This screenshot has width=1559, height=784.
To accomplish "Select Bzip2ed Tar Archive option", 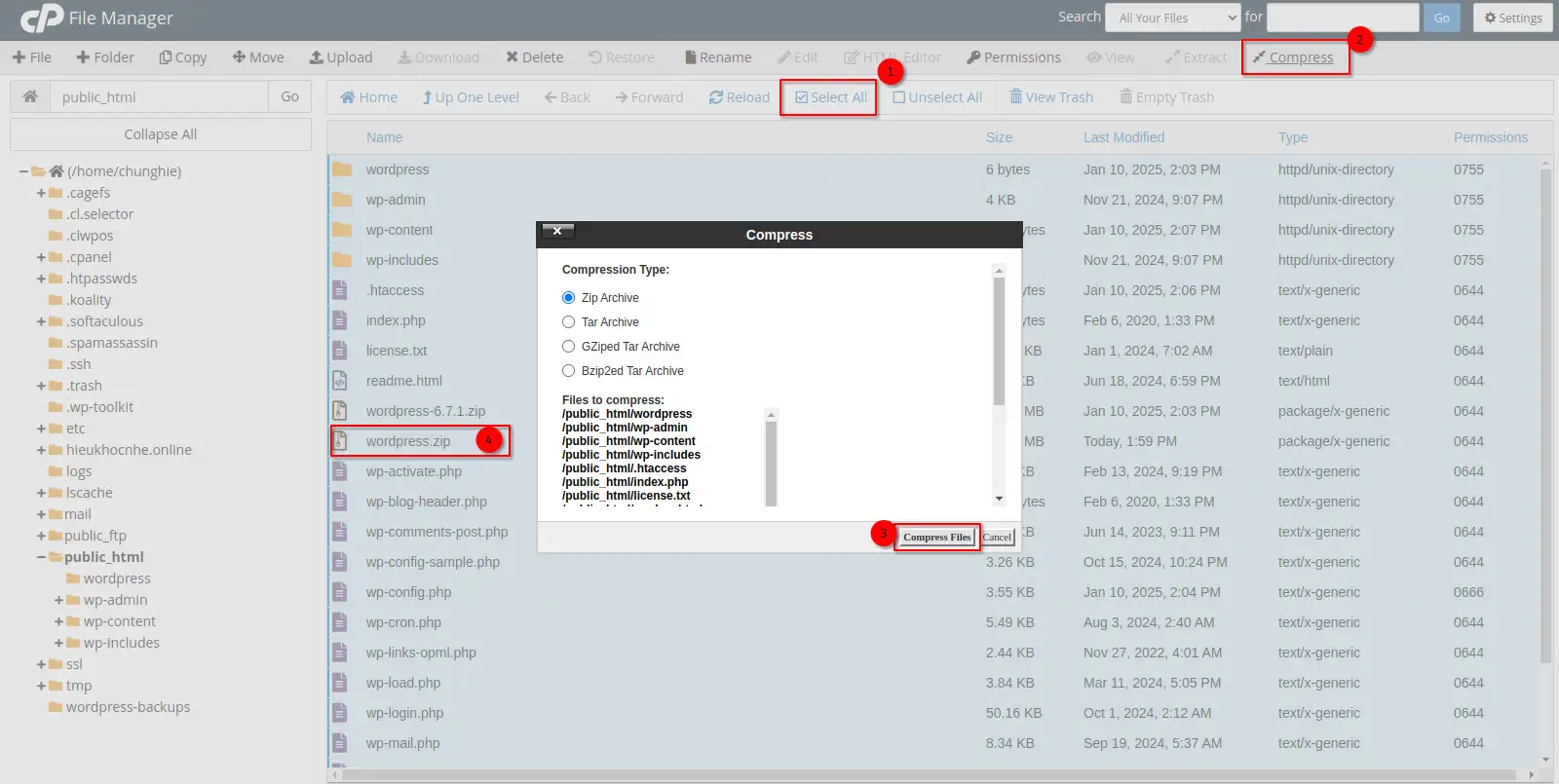I will pos(569,371).
